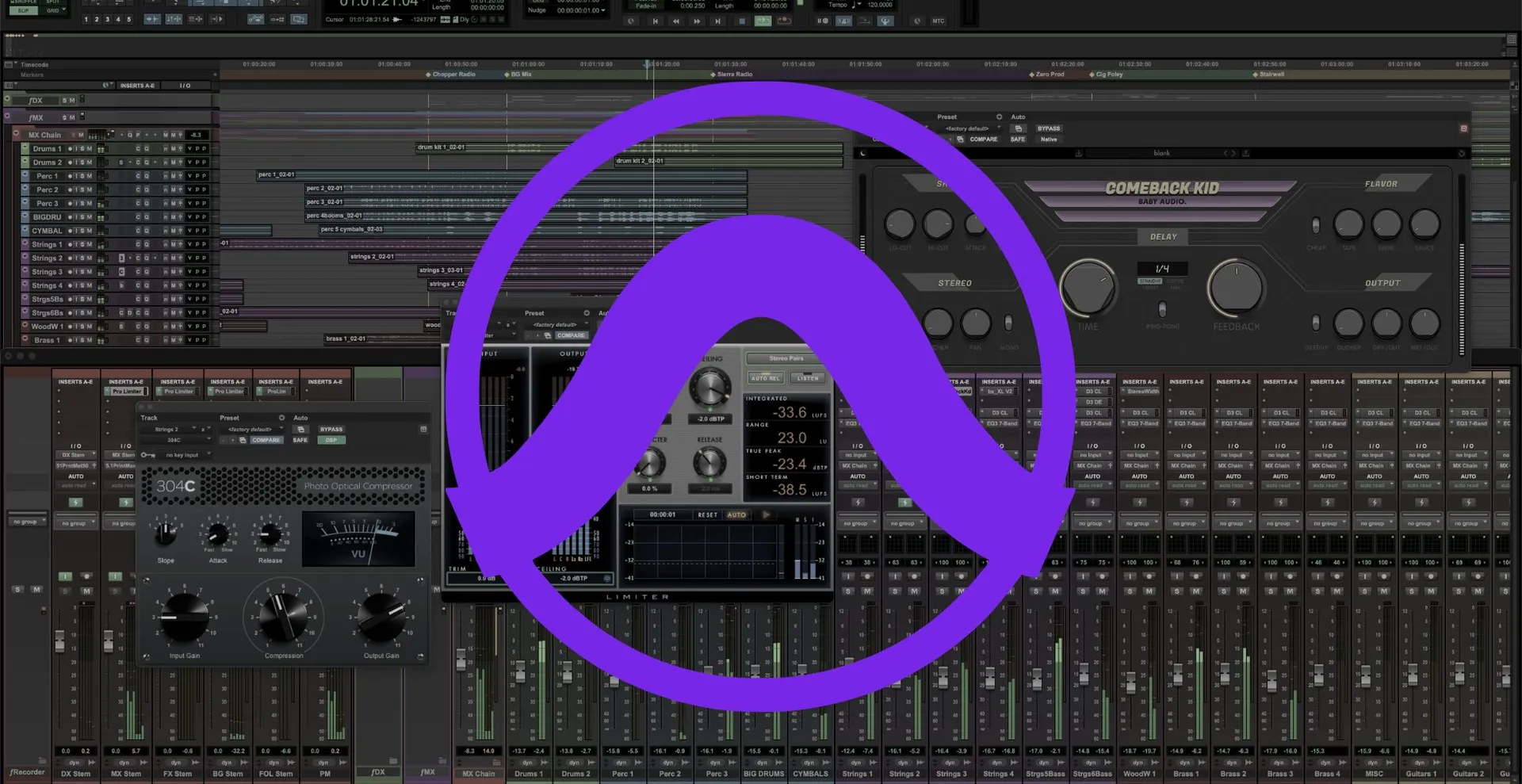Solo the Drums 1 track
Screen dimensions: 1522x784
[82, 149]
